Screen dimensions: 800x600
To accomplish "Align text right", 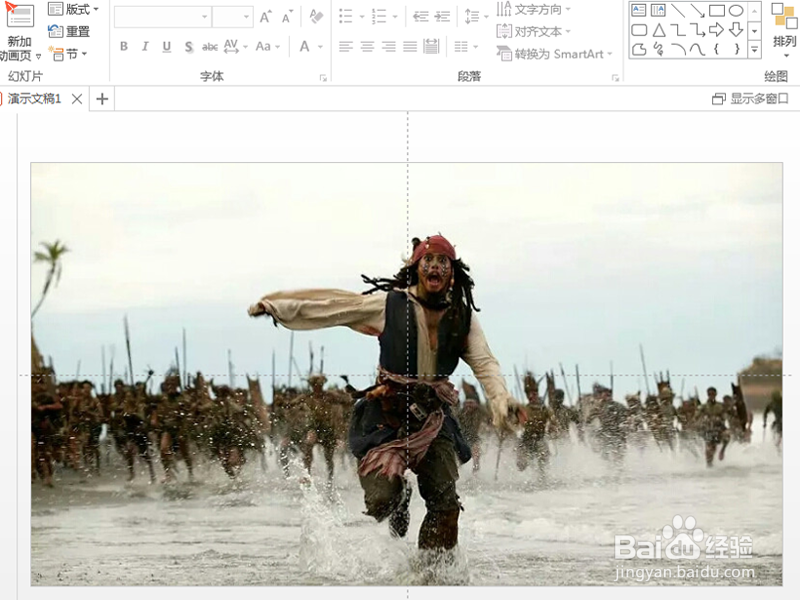I will 389,47.
